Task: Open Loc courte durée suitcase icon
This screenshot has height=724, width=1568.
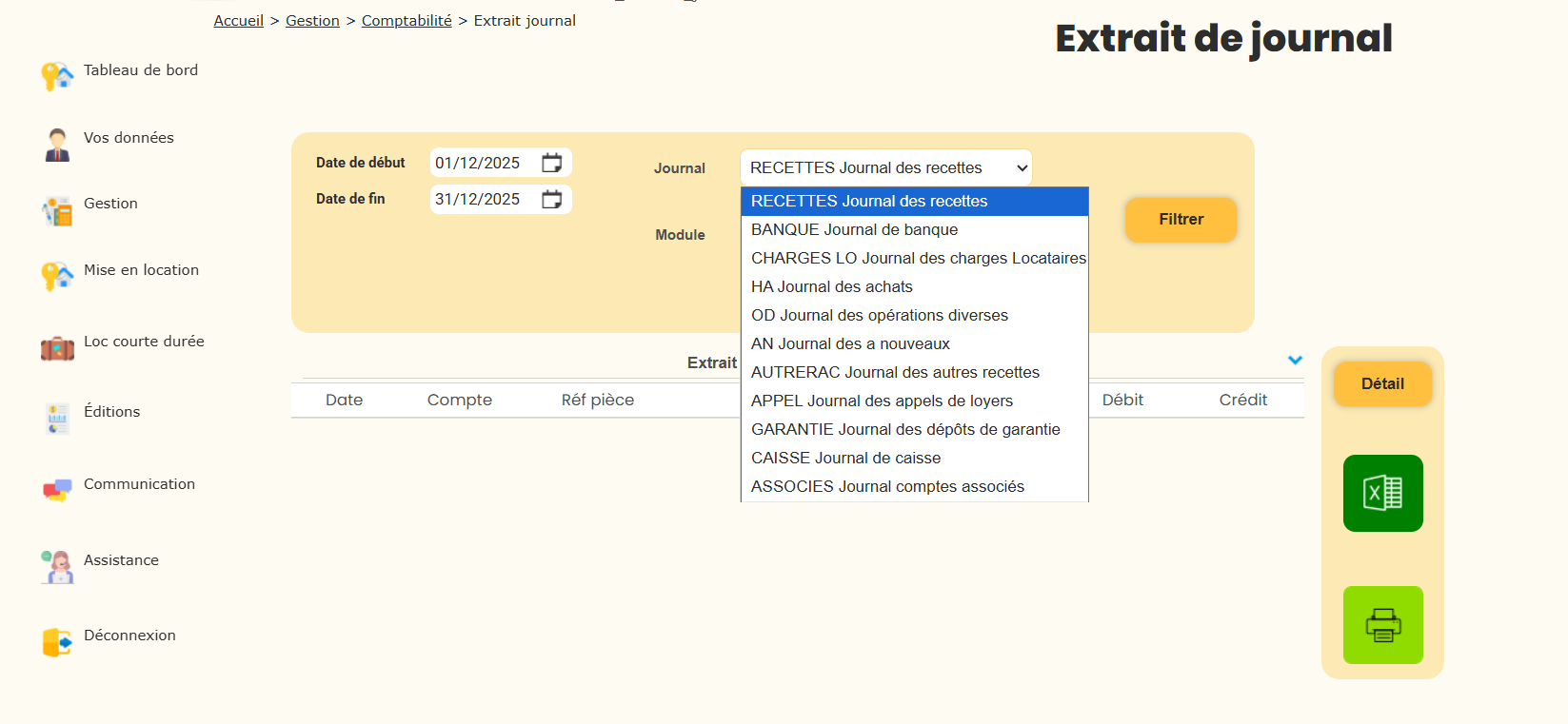Action: pos(57,349)
